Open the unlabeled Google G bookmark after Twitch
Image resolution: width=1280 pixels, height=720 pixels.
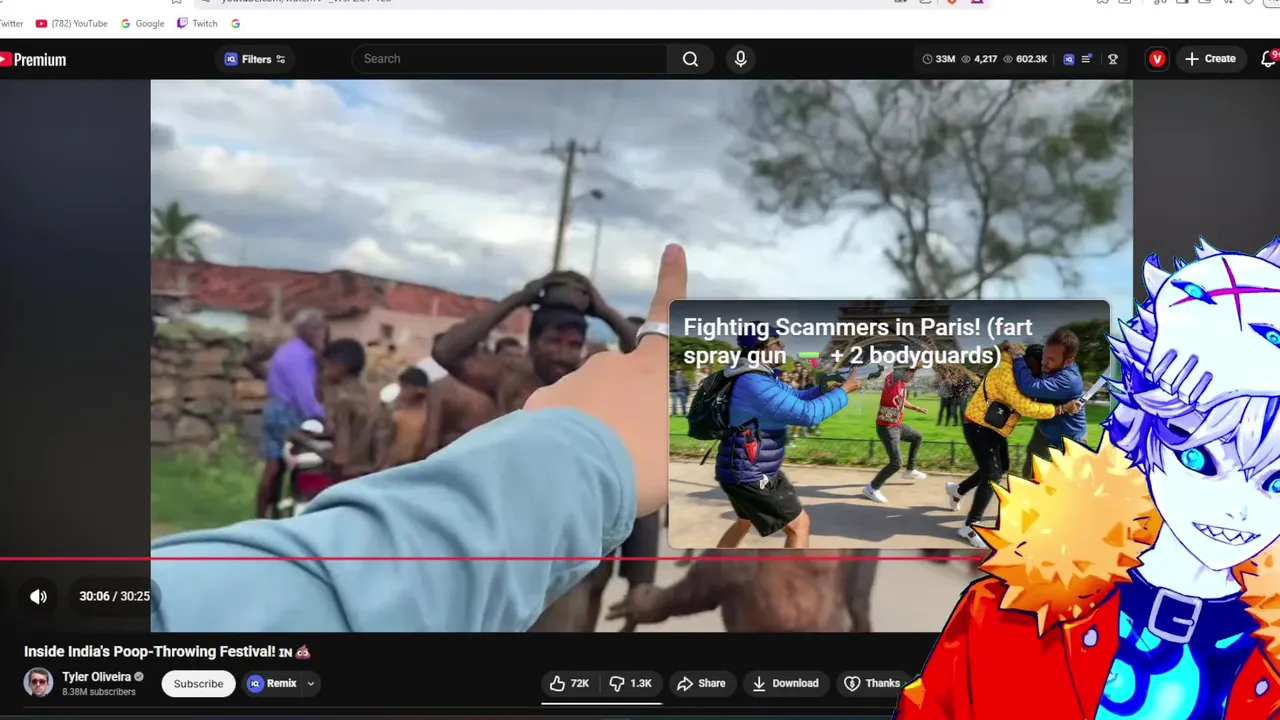coord(235,23)
